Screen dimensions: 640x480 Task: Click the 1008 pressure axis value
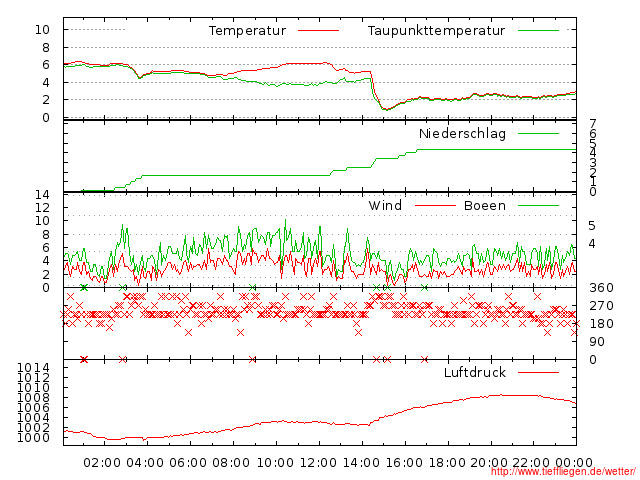pos(33,398)
